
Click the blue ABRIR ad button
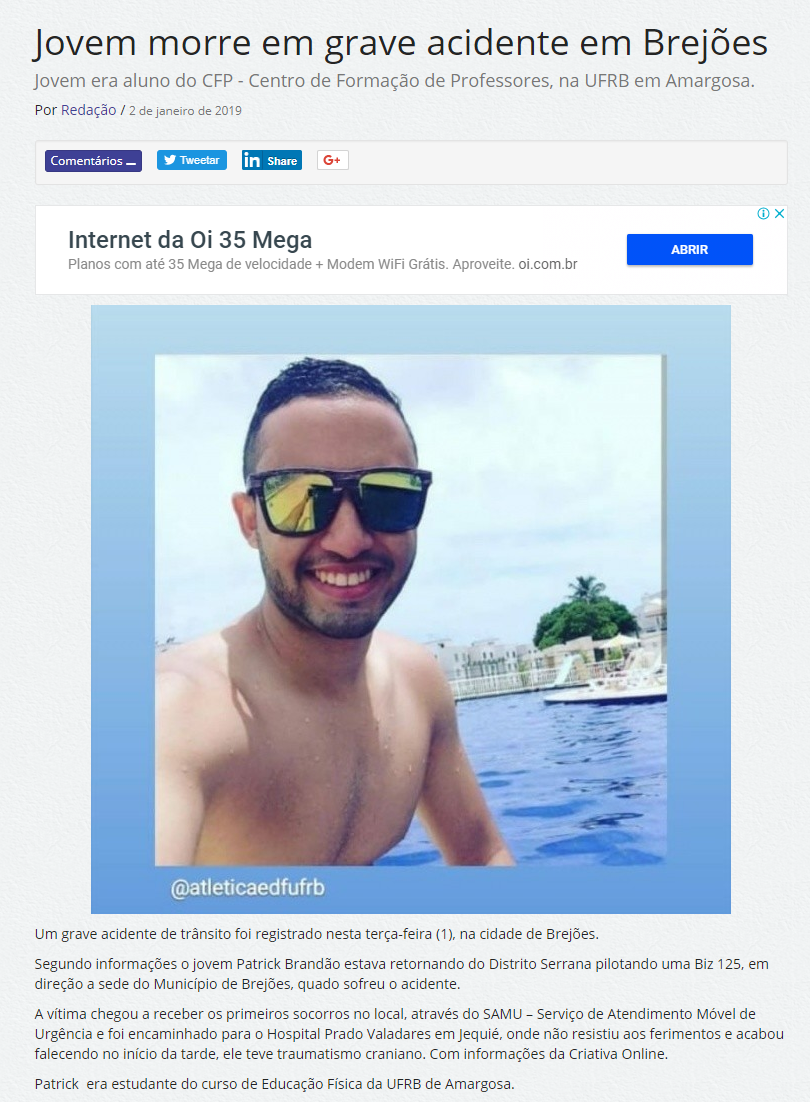coord(689,249)
